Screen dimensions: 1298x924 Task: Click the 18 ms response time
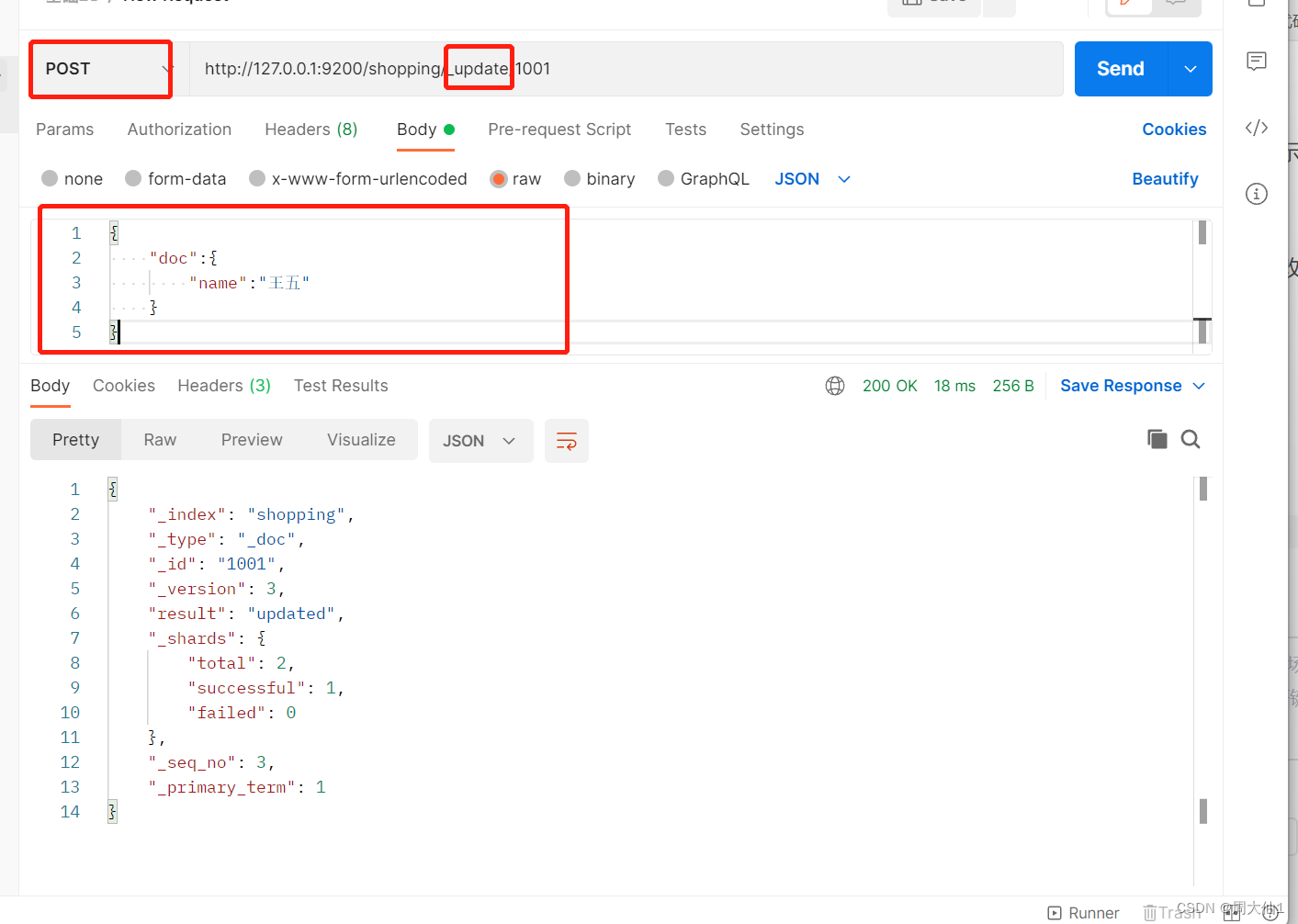(954, 386)
